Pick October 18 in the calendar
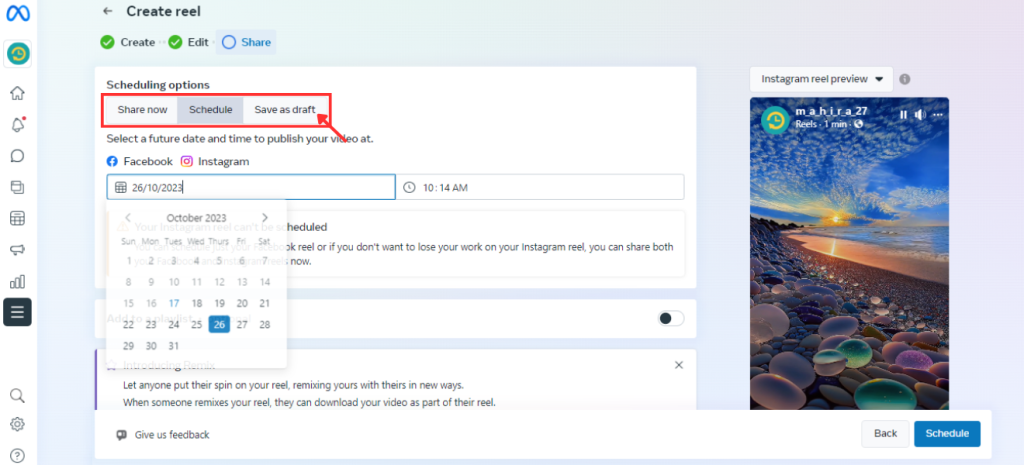The image size is (1024, 465). (x=197, y=303)
